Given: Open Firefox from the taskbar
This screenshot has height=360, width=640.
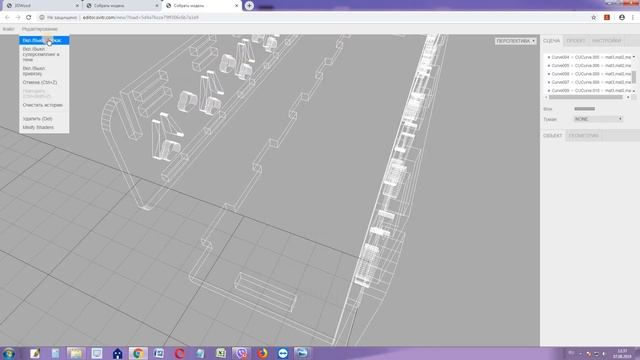Looking at the screenshot, I should pos(262,353).
